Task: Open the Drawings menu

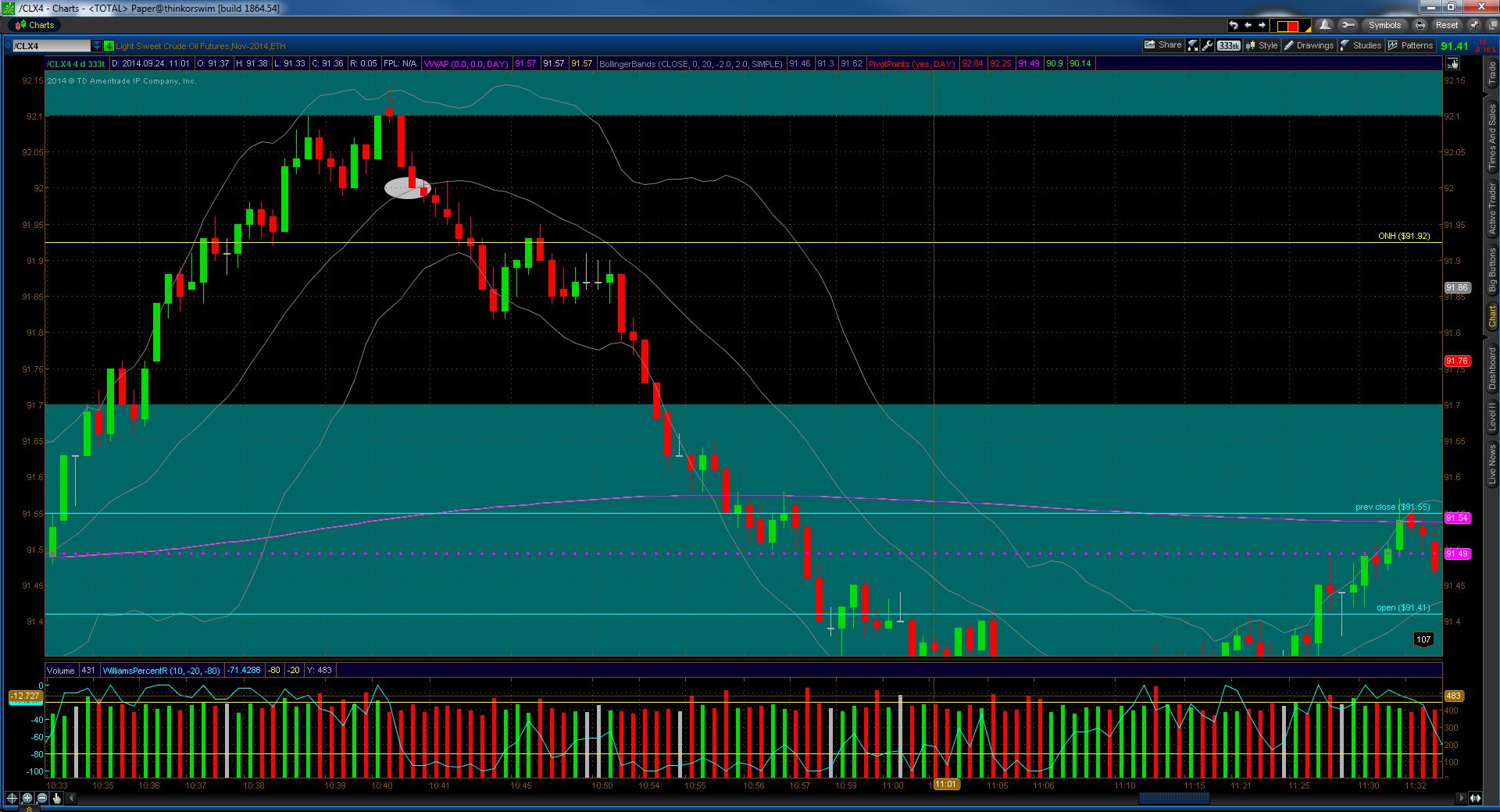Action: (1309, 45)
